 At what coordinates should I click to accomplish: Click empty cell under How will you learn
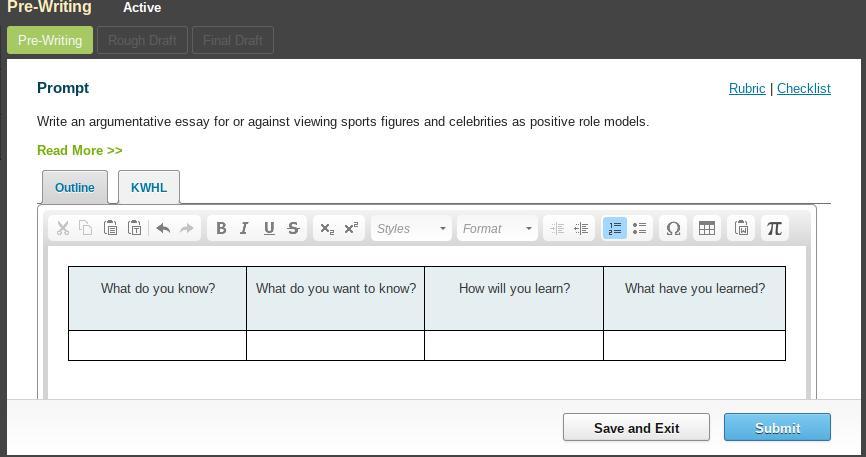(x=514, y=345)
